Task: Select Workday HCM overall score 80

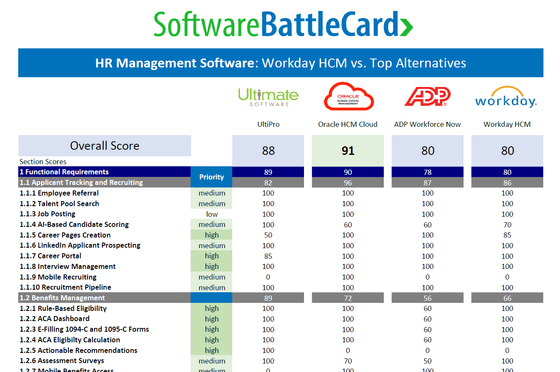Action: pyautogui.click(x=507, y=150)
